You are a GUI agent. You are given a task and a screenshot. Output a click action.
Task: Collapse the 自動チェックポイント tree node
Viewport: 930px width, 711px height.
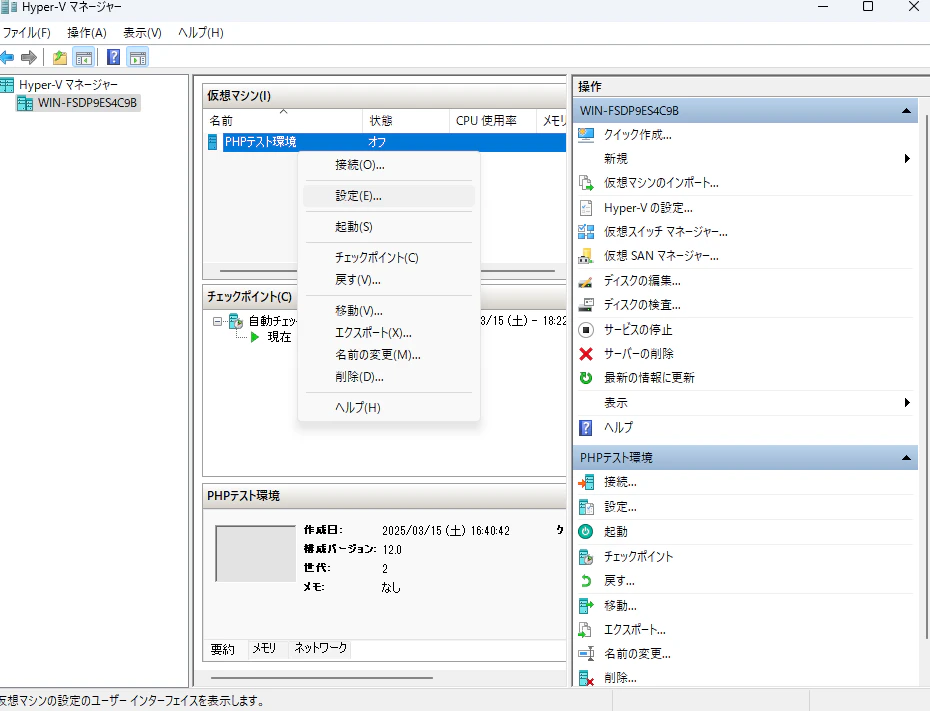pos(218,321)
